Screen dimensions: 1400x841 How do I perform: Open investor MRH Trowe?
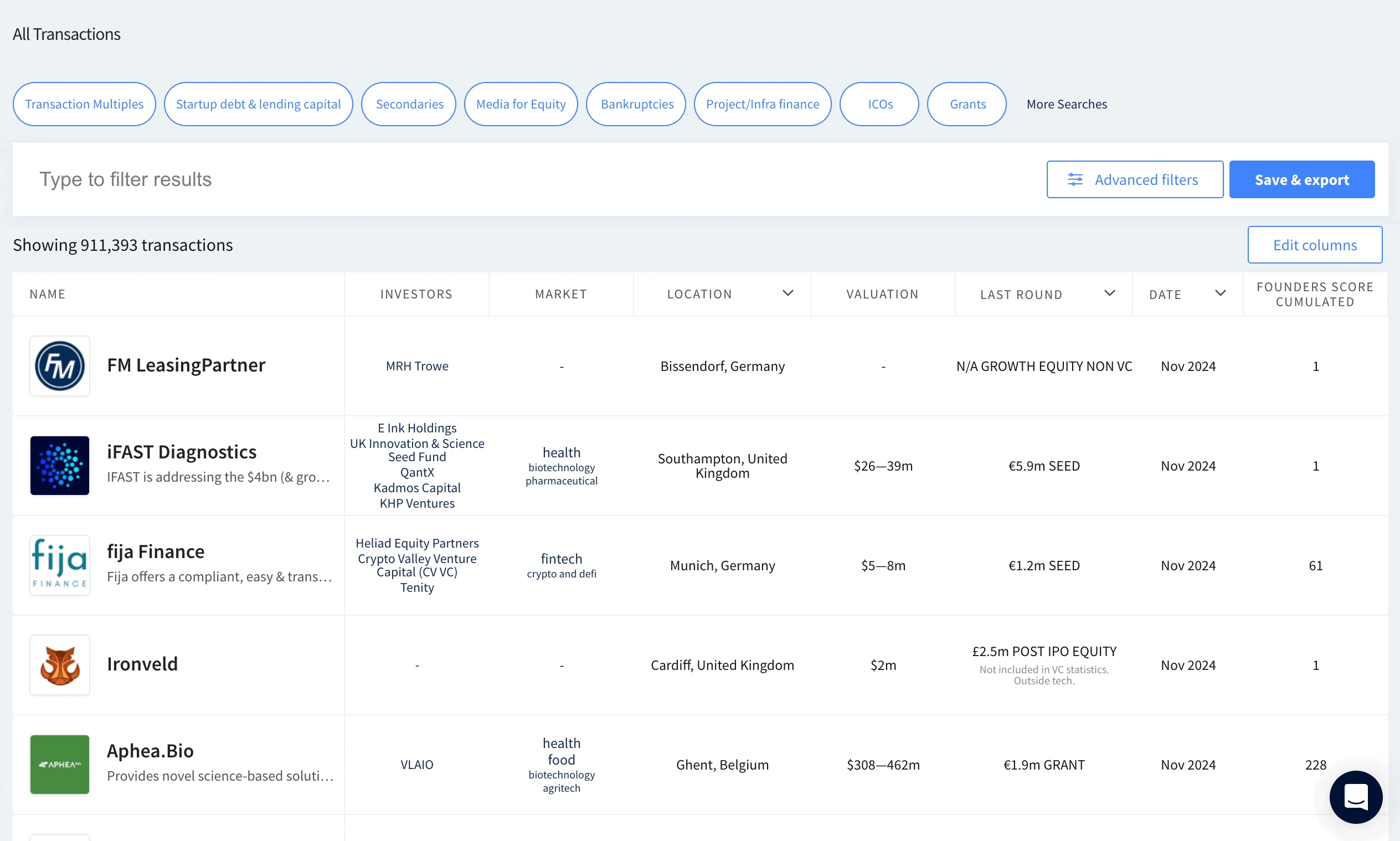[417, 366]
